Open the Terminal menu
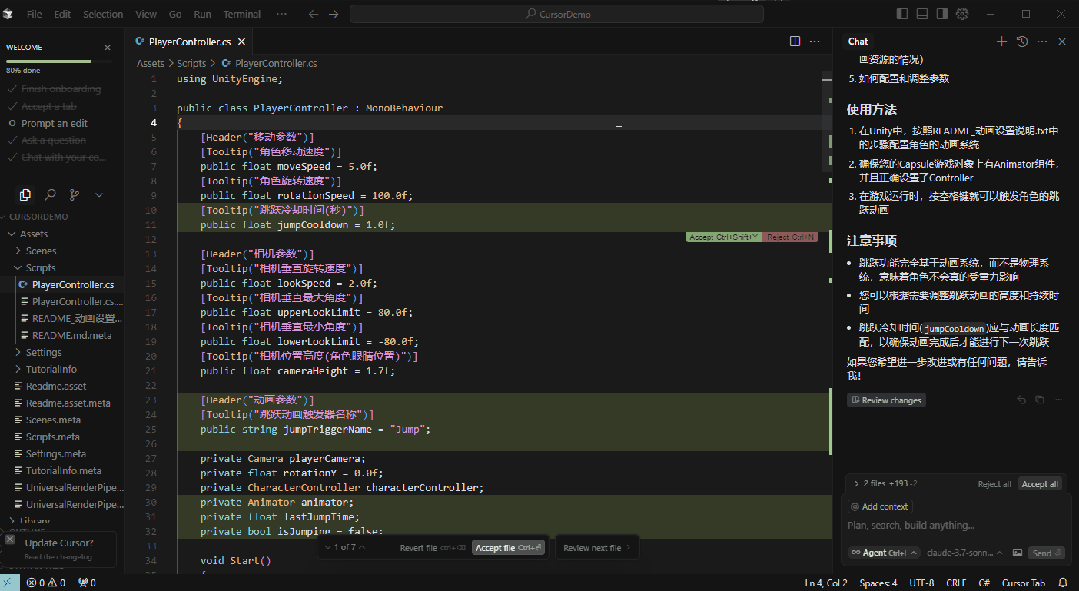The height and width of the screenshot is (591, 1079). click(x=241, y=15)
